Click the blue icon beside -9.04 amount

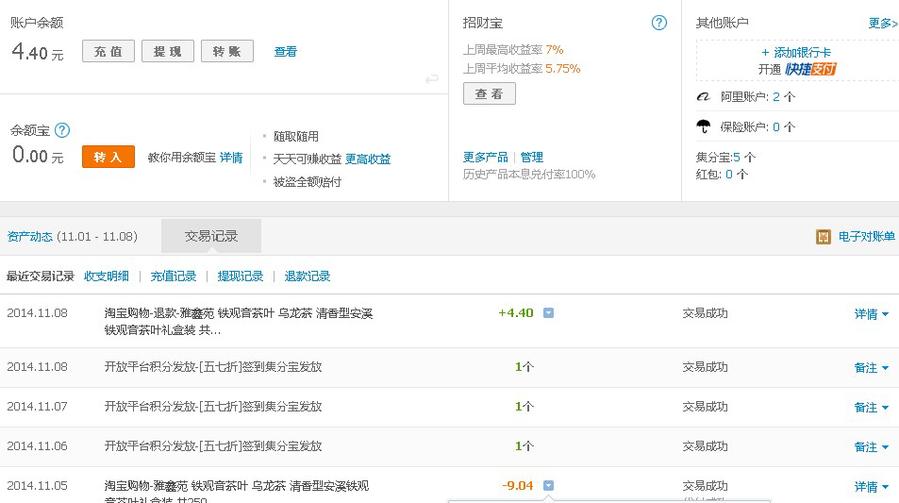pyautogui.click(x=548, y=485)
